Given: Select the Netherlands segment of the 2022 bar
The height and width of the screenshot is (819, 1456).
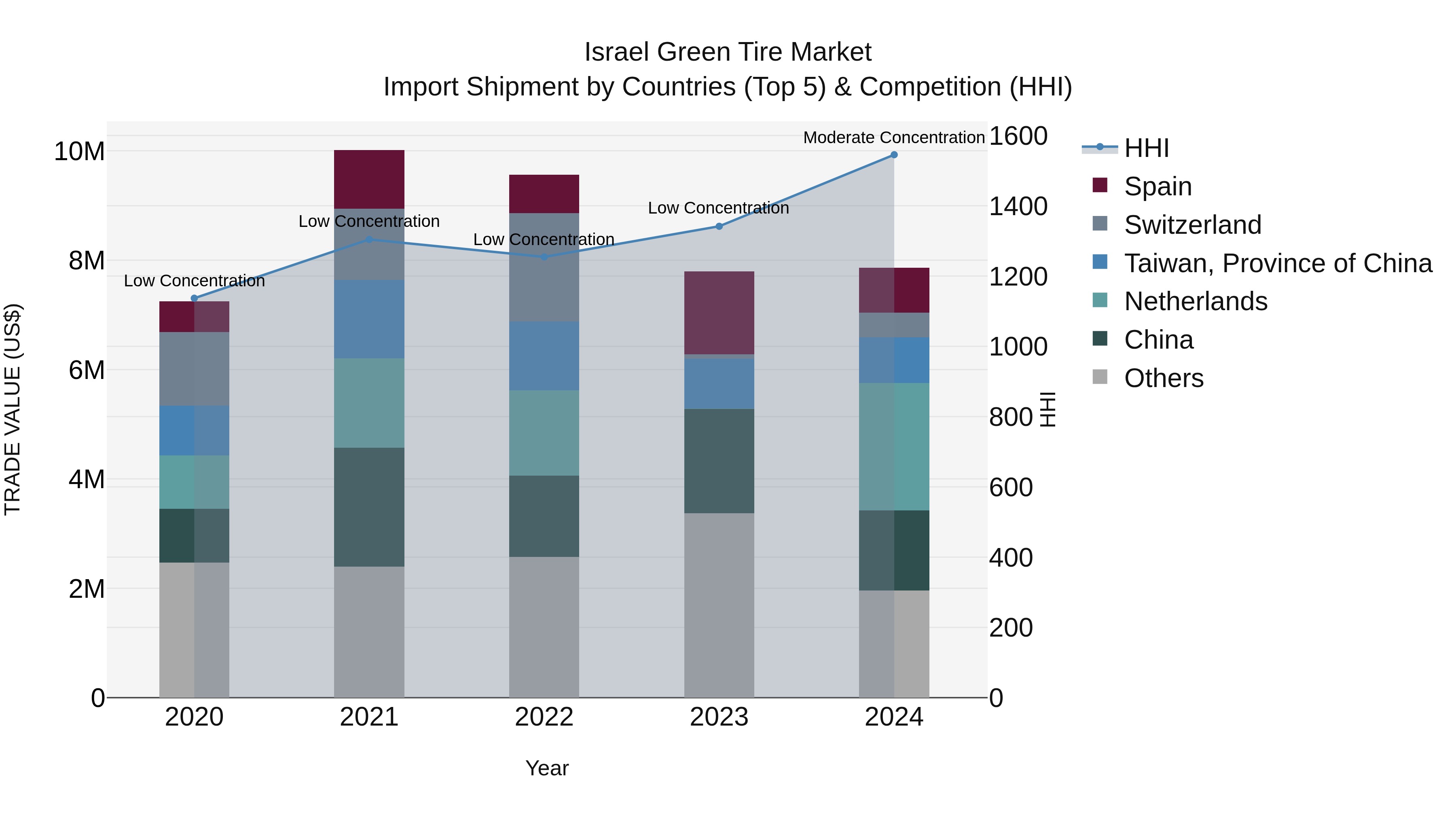Looking at the screenshot, I should tap(544, 433).
